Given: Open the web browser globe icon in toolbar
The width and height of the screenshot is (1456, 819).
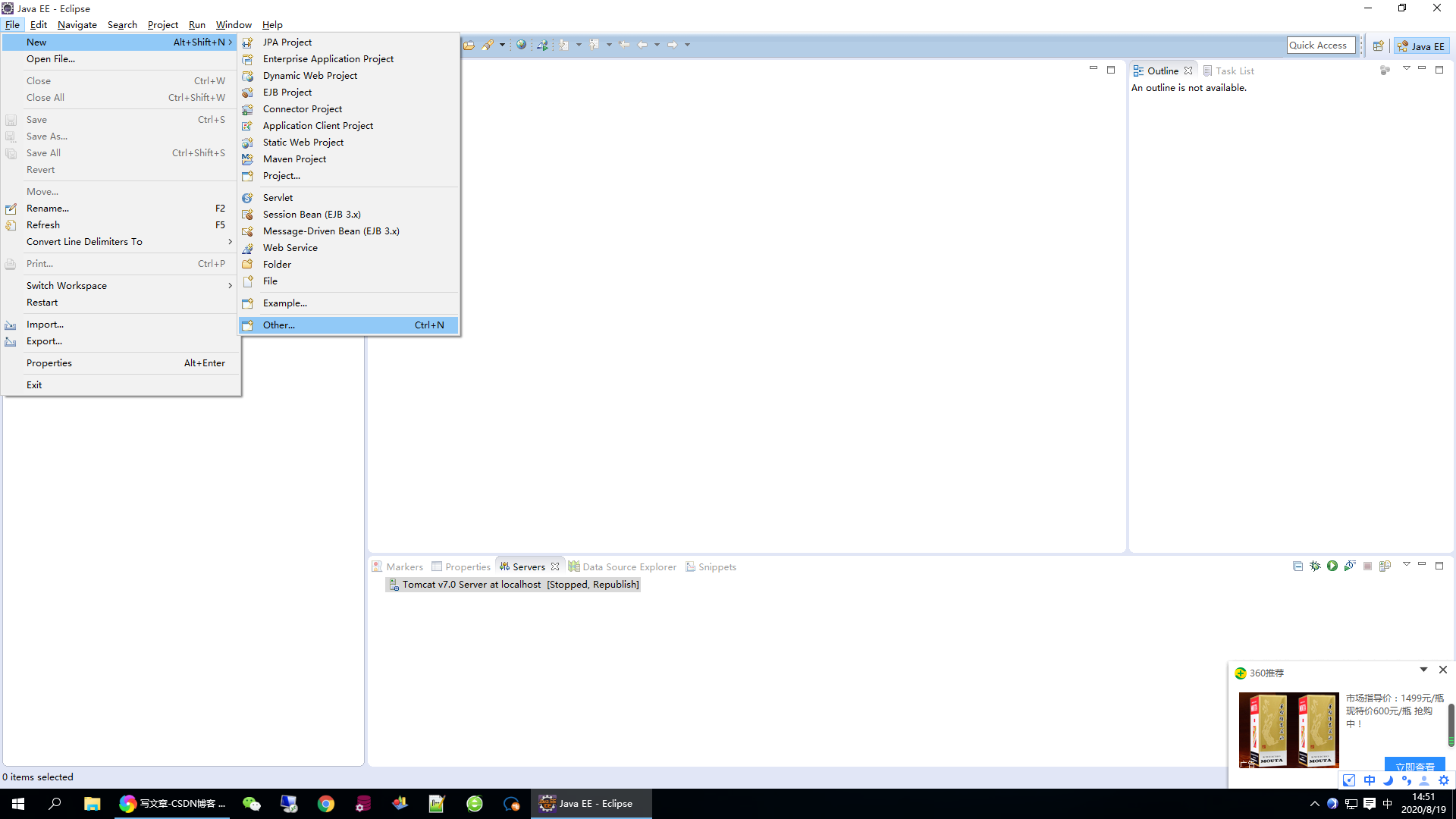Looking at the screenshot, I should point(521,45).
